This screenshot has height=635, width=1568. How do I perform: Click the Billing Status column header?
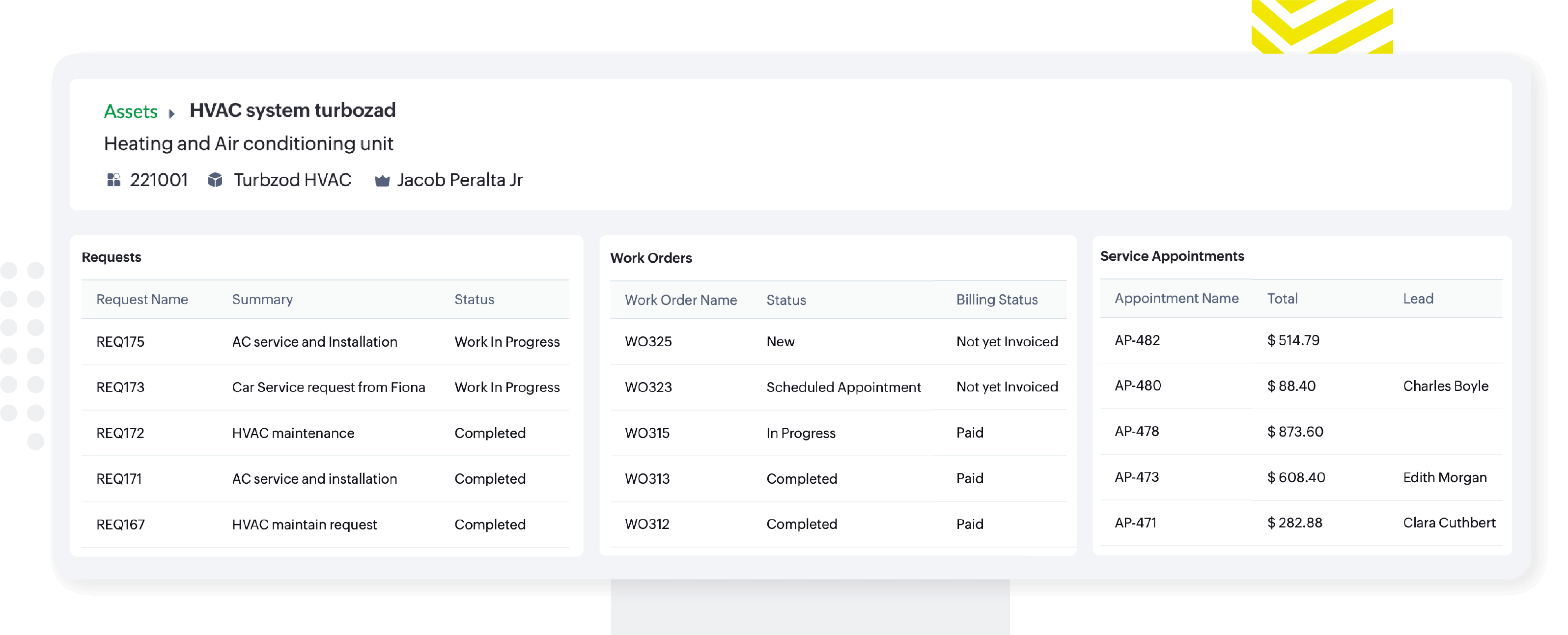coord(996,299)
